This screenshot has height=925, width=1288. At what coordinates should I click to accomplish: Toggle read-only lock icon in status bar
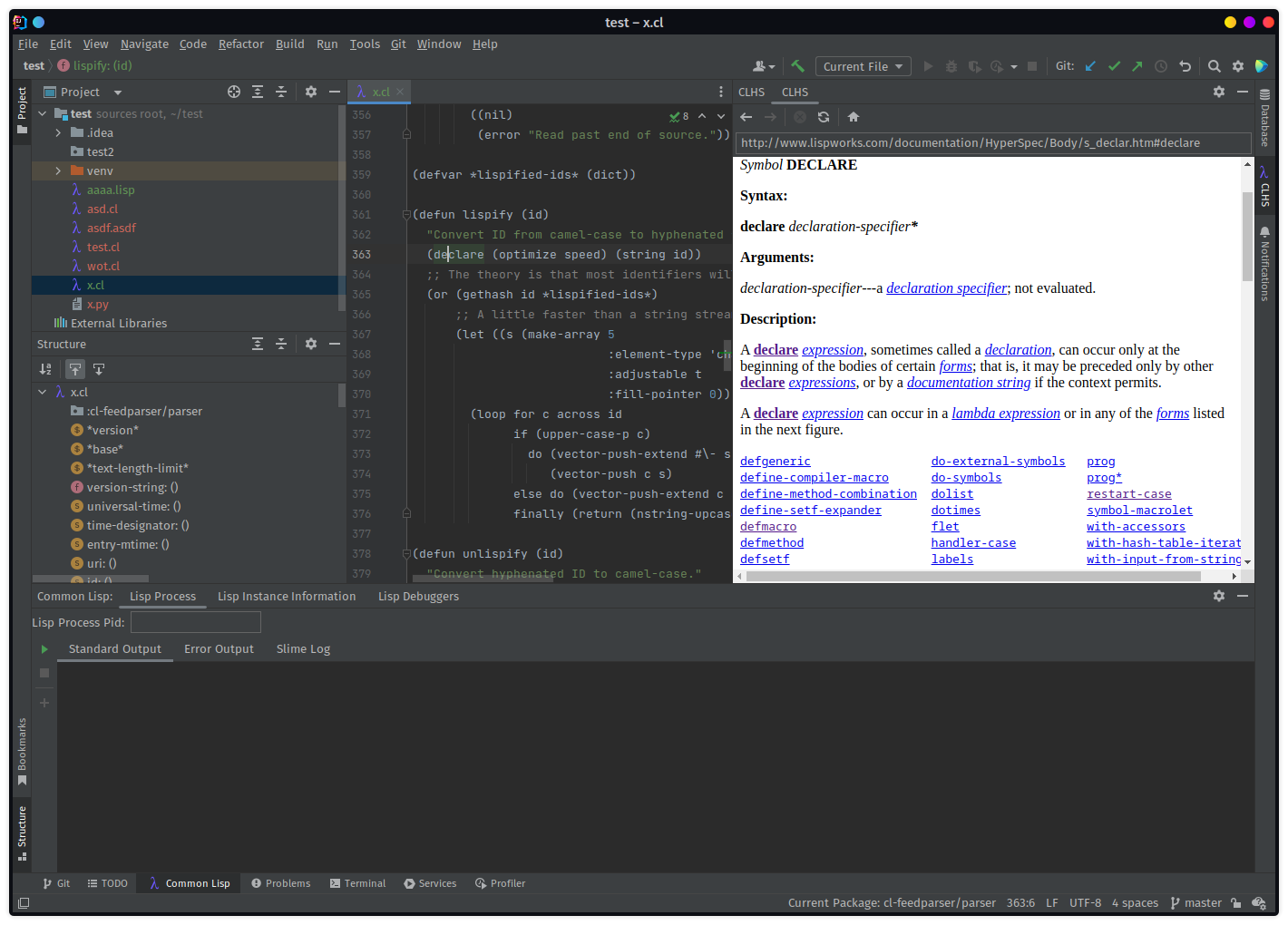[x=1235, y=903]
